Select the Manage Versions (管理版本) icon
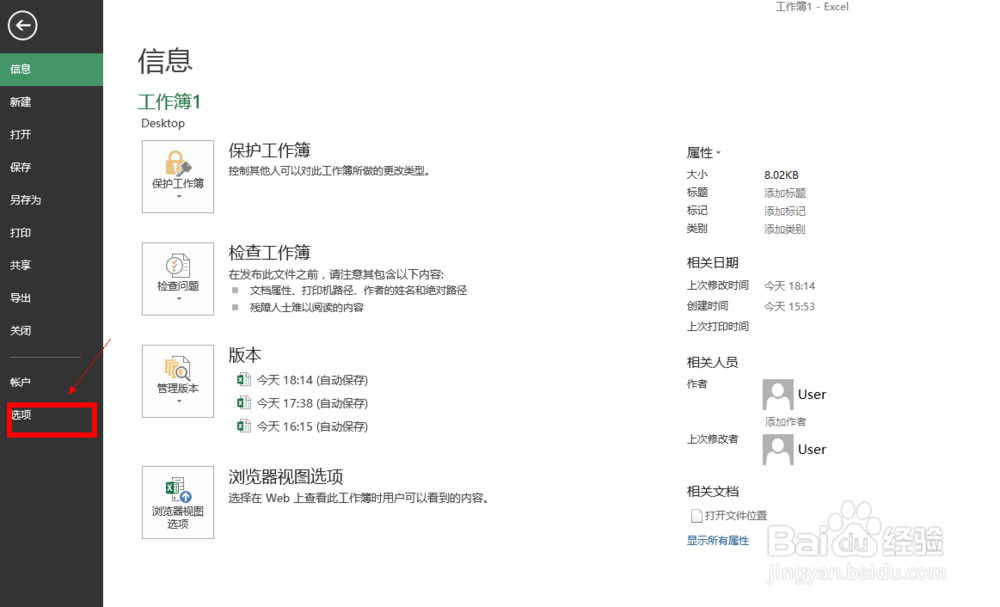 [177, 381]
